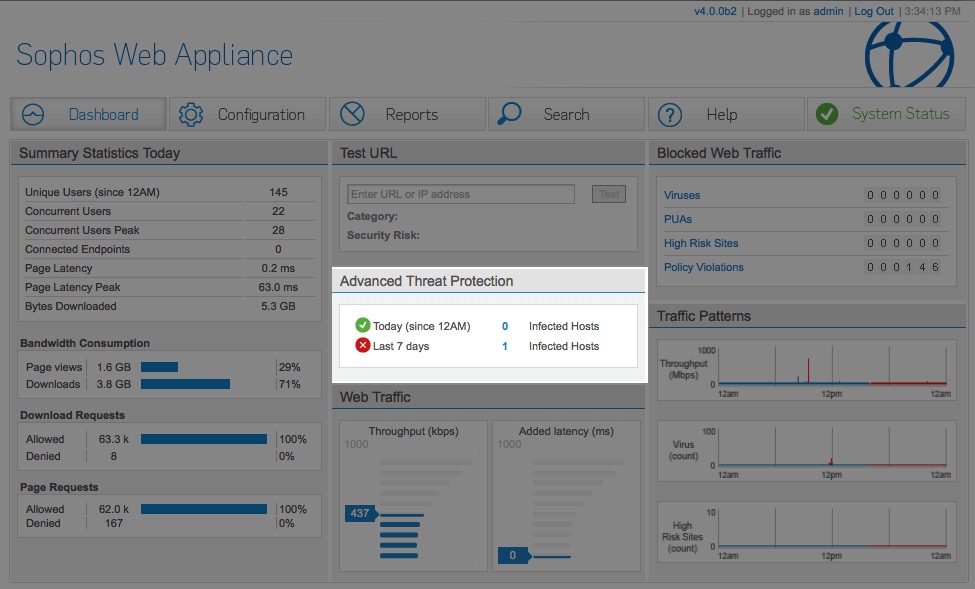Open the Configuration tab

click(247, 114)
